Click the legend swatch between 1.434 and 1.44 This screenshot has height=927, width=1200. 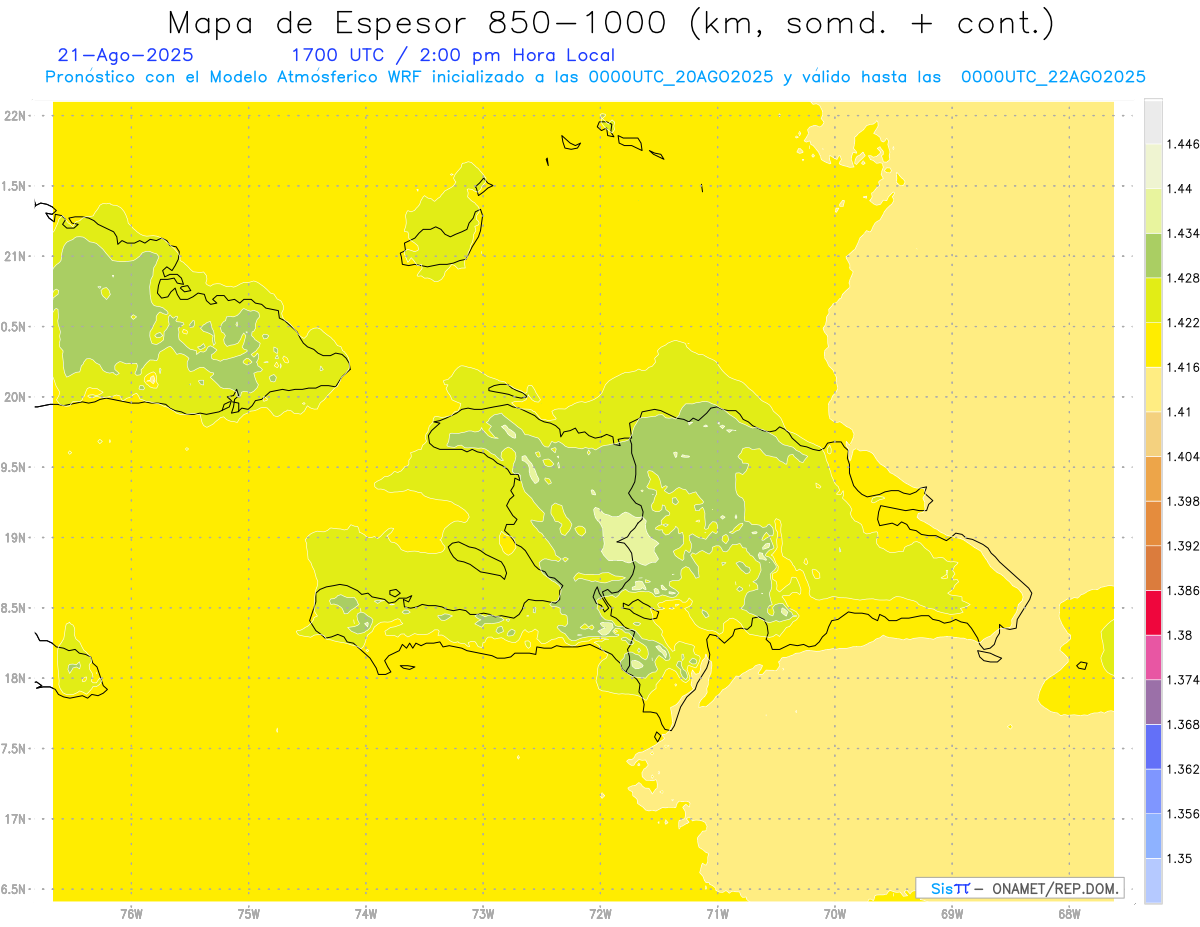point(1153,210)
